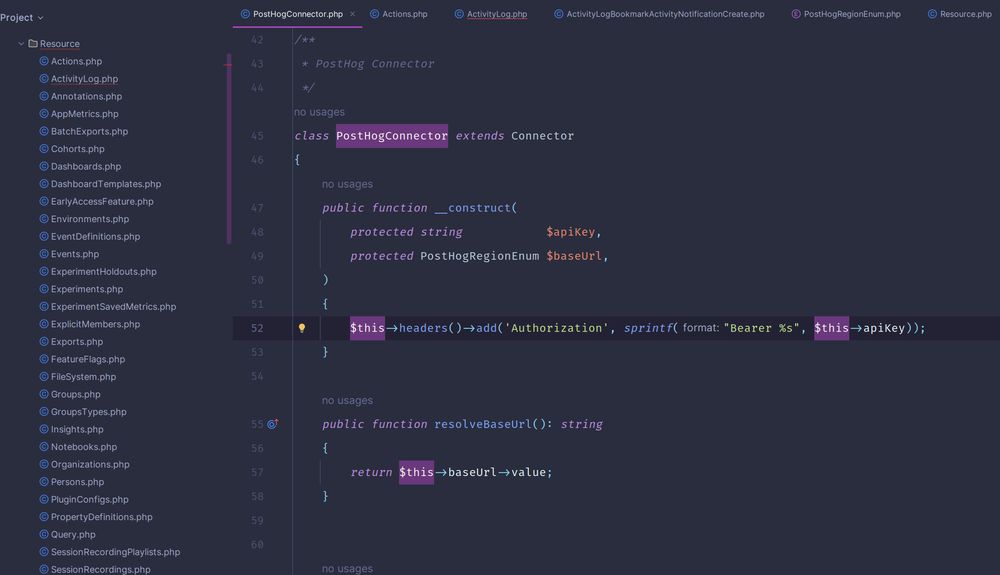This screenshot has width=1000, height=575.
Task: Click the class icon beside Insights.php in tree
Action: point(44,430)
